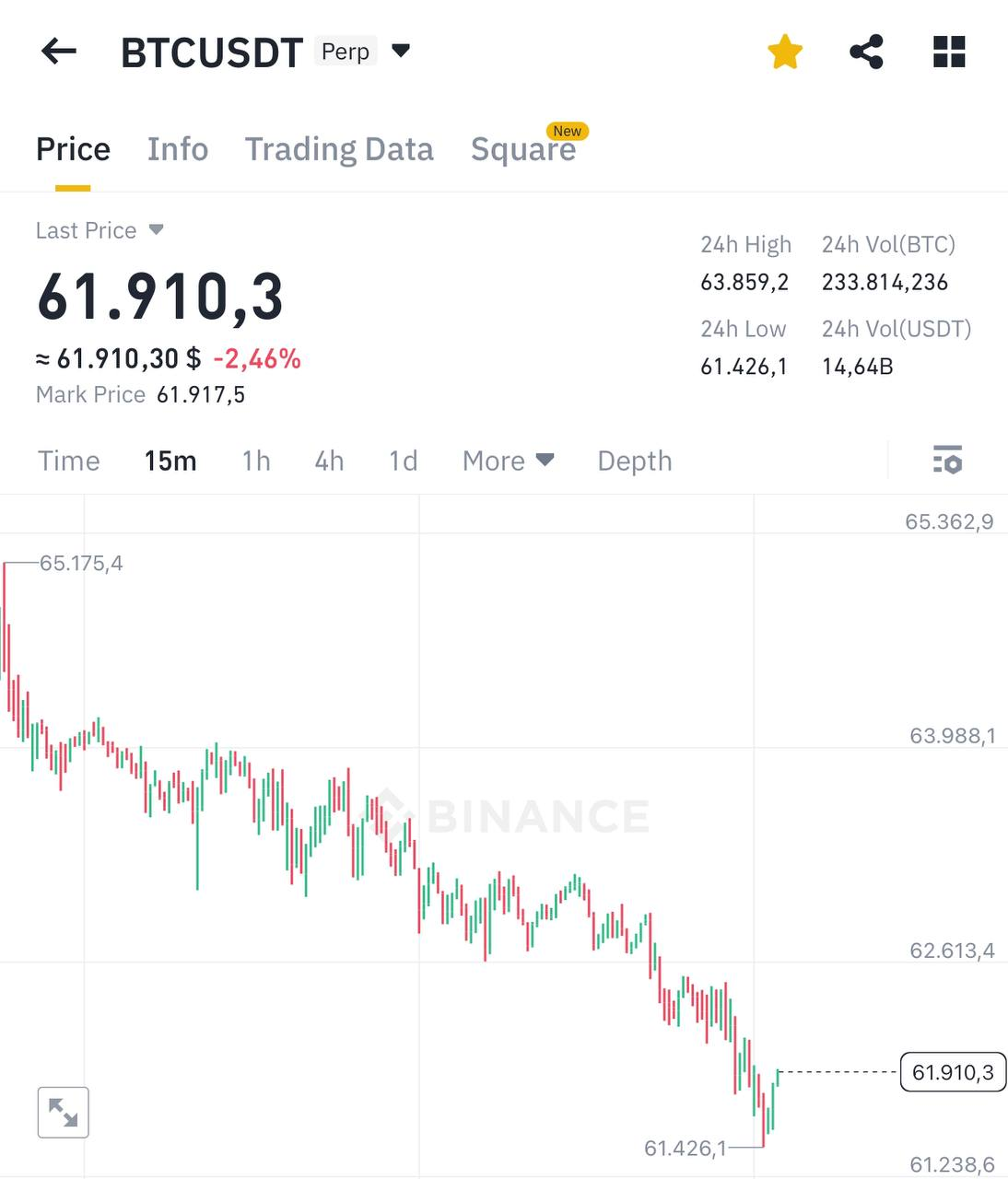
Task: Show the Depth chart
Action: (635, 461)
